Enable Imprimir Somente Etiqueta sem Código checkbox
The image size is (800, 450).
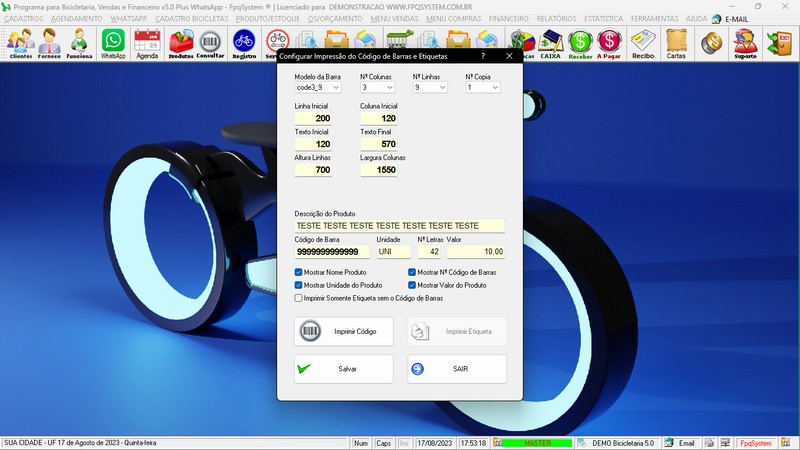[299, 298]
